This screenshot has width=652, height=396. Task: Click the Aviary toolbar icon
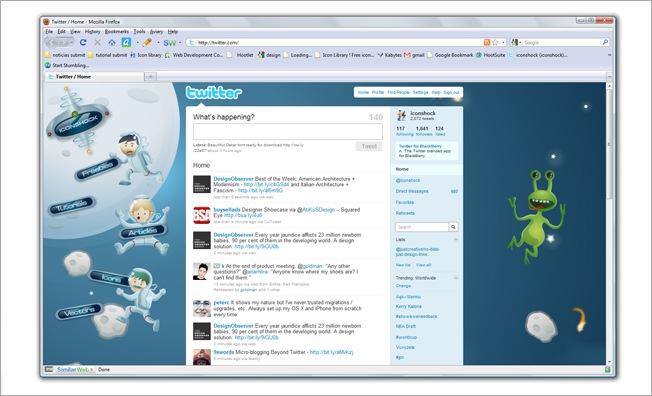pos(126,42)
